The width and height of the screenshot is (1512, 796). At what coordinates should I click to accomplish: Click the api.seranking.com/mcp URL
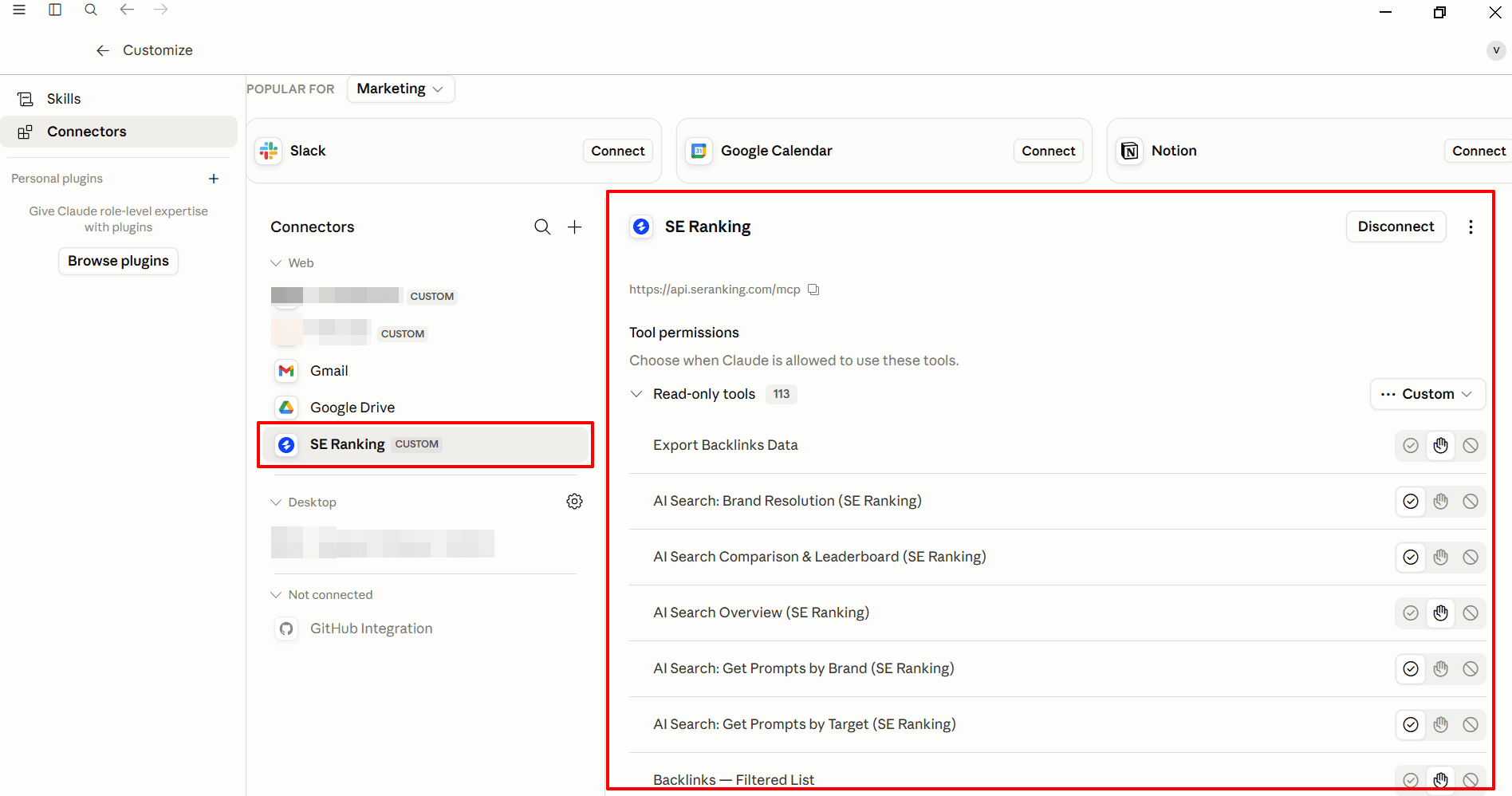pyautogui.click(x=715, y=290)
